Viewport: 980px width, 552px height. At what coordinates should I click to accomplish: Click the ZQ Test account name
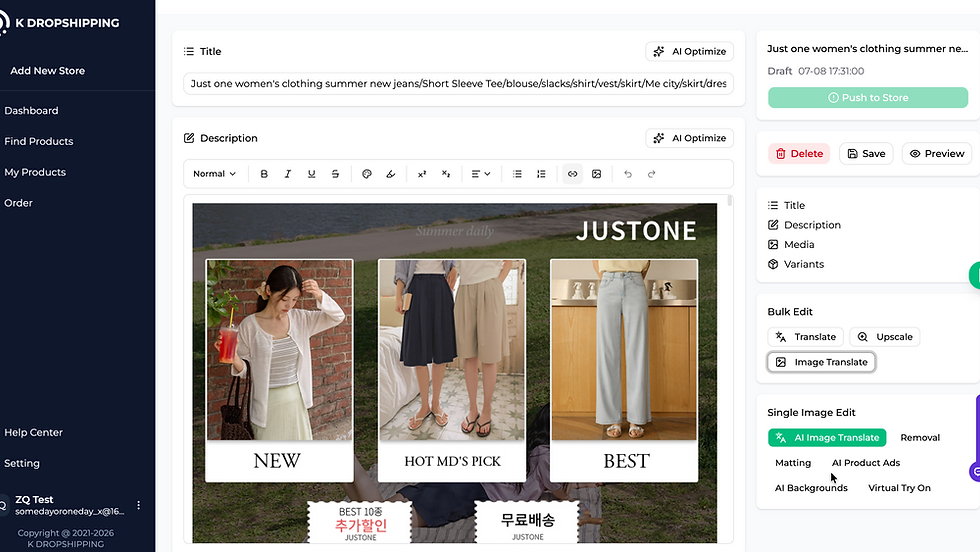coord(34,499)
